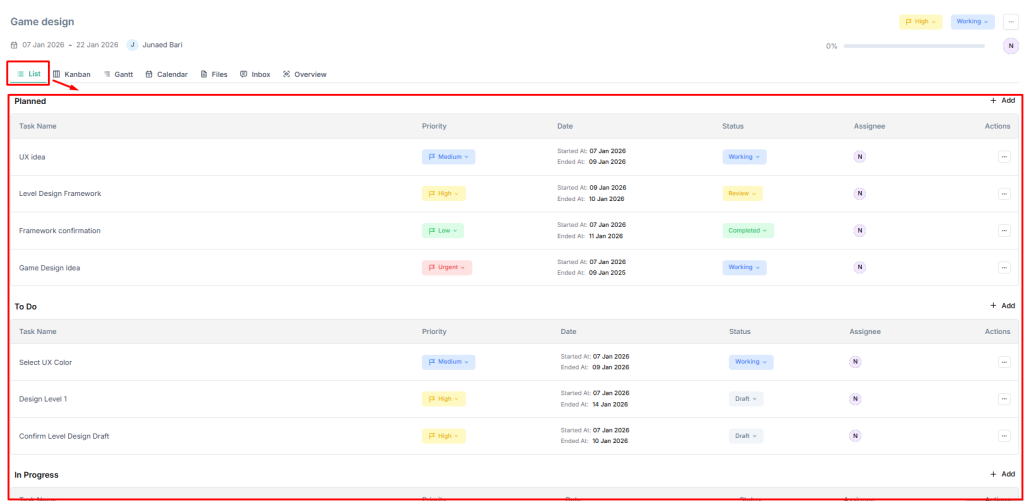Open actions menu for Select UX Color
The image size is (1024, 501).
coord(1003,362)
